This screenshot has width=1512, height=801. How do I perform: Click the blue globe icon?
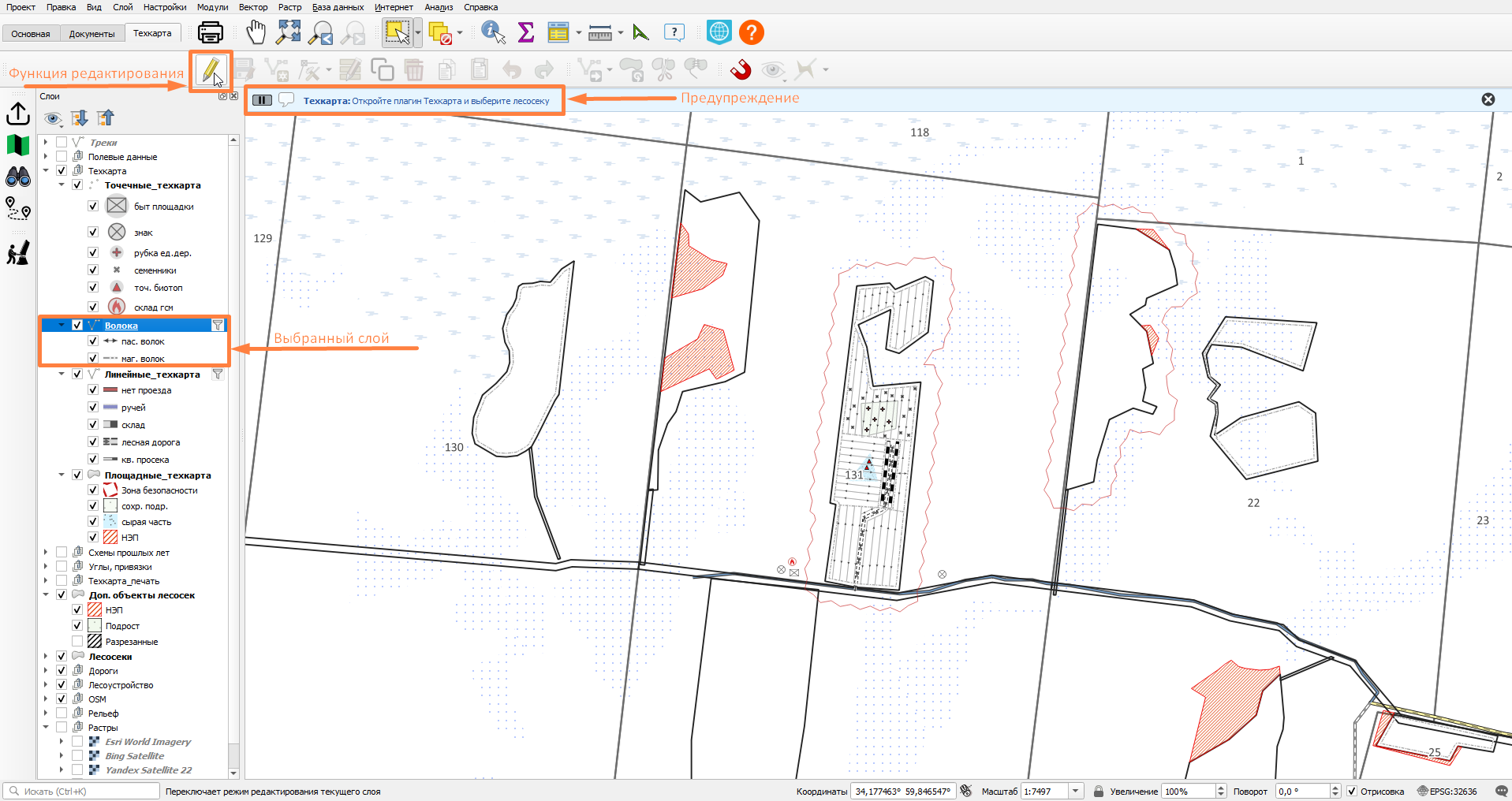coord(719,32)
